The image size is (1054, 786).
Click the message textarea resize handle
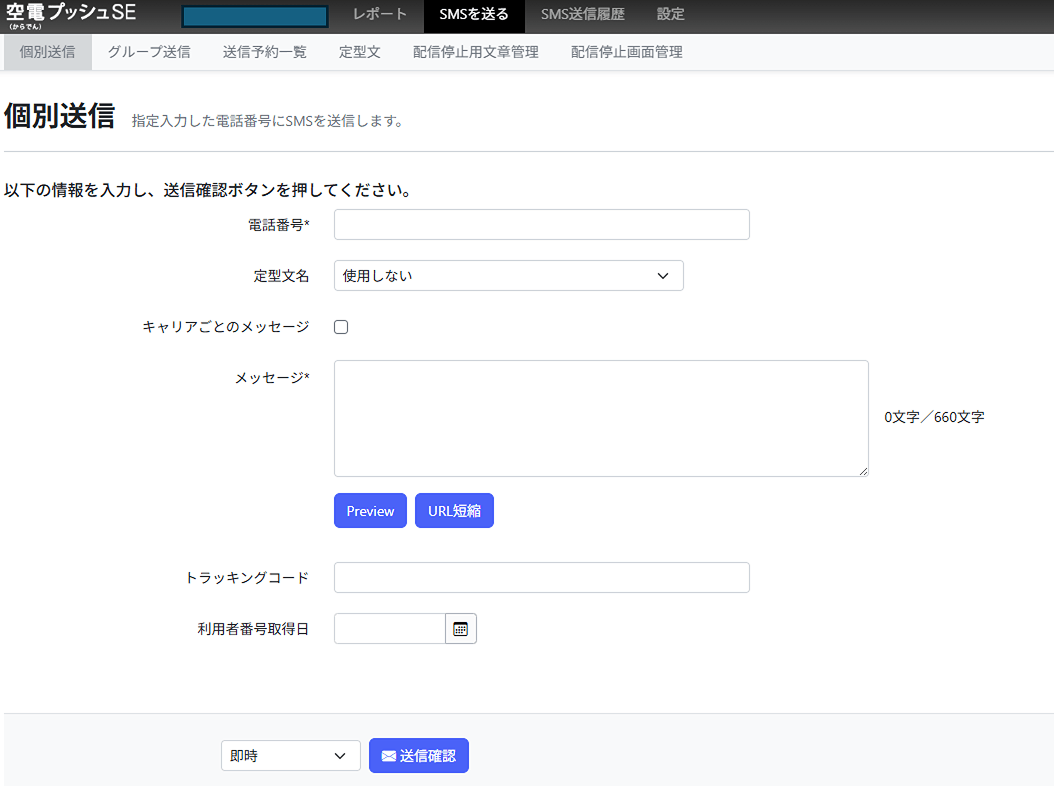tap(863, 471)
